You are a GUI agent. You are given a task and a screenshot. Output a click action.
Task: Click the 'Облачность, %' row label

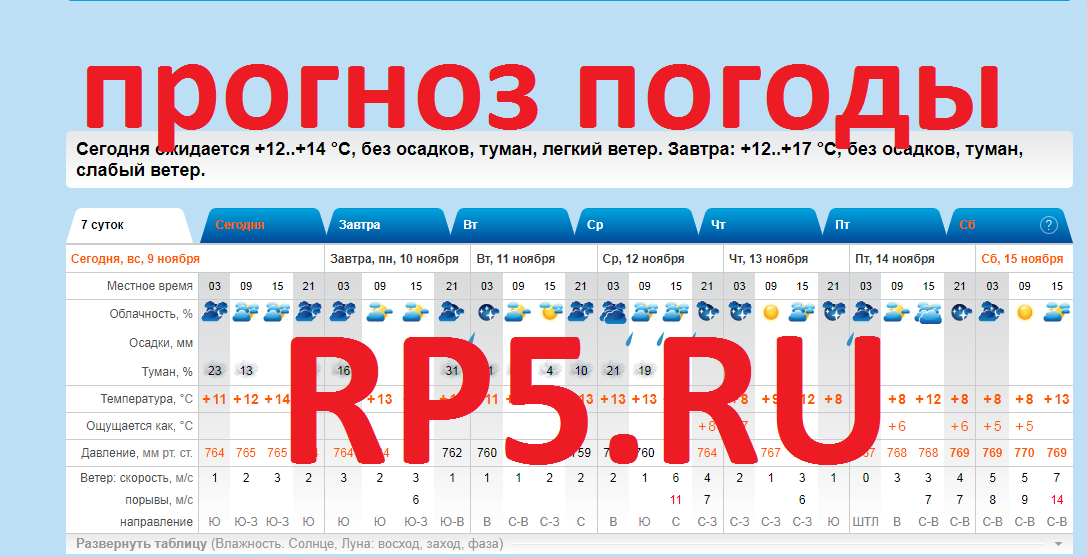pyautogui.click(x=151, y=314)
